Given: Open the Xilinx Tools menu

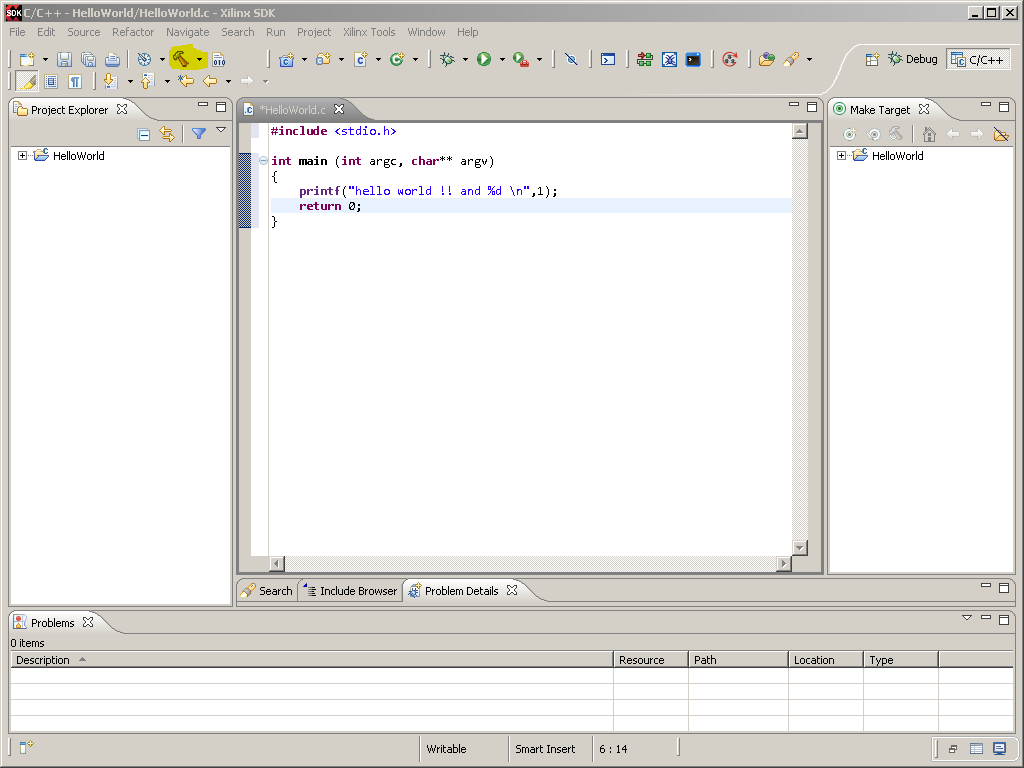Looking at the screenshot, I should coord(369,32).
